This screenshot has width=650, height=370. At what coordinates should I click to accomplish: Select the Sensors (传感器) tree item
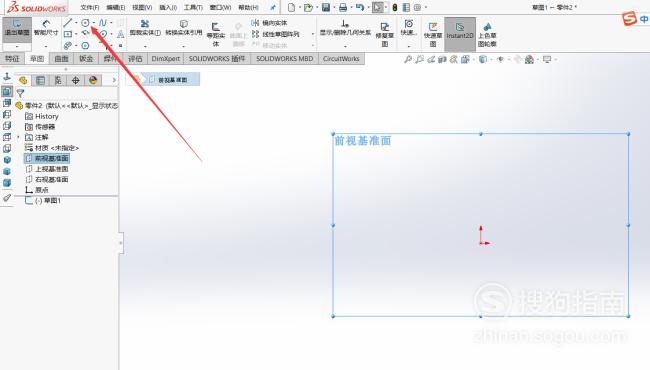click(x=40, y=127)
